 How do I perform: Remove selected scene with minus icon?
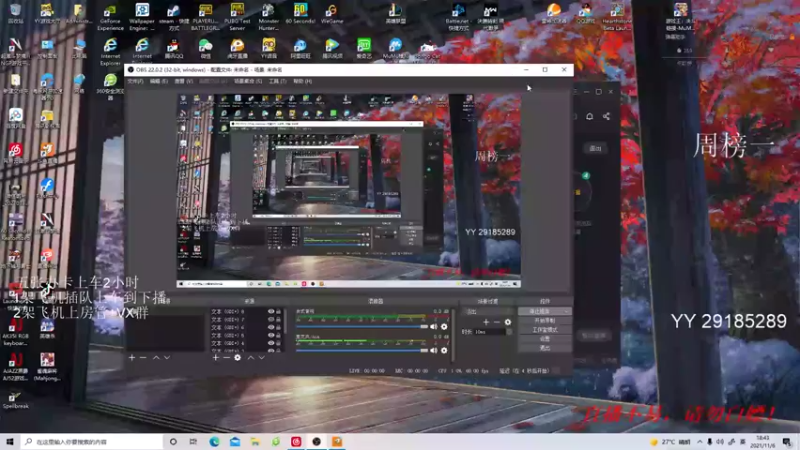click(143, 358)
